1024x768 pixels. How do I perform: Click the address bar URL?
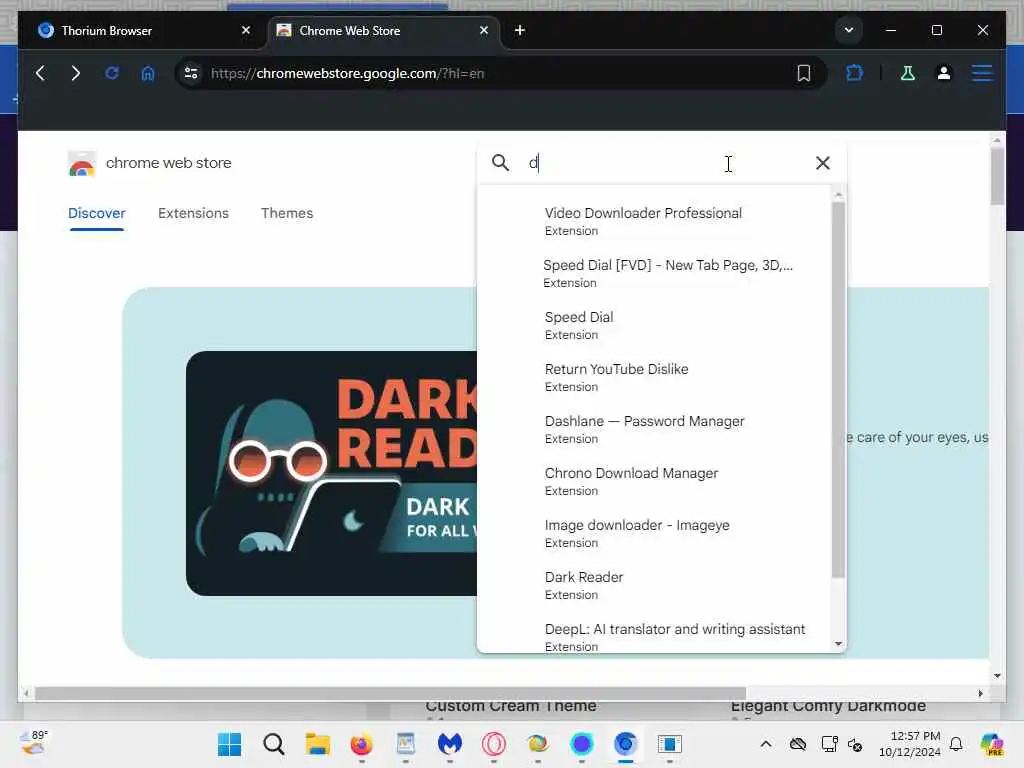(347, 73)
